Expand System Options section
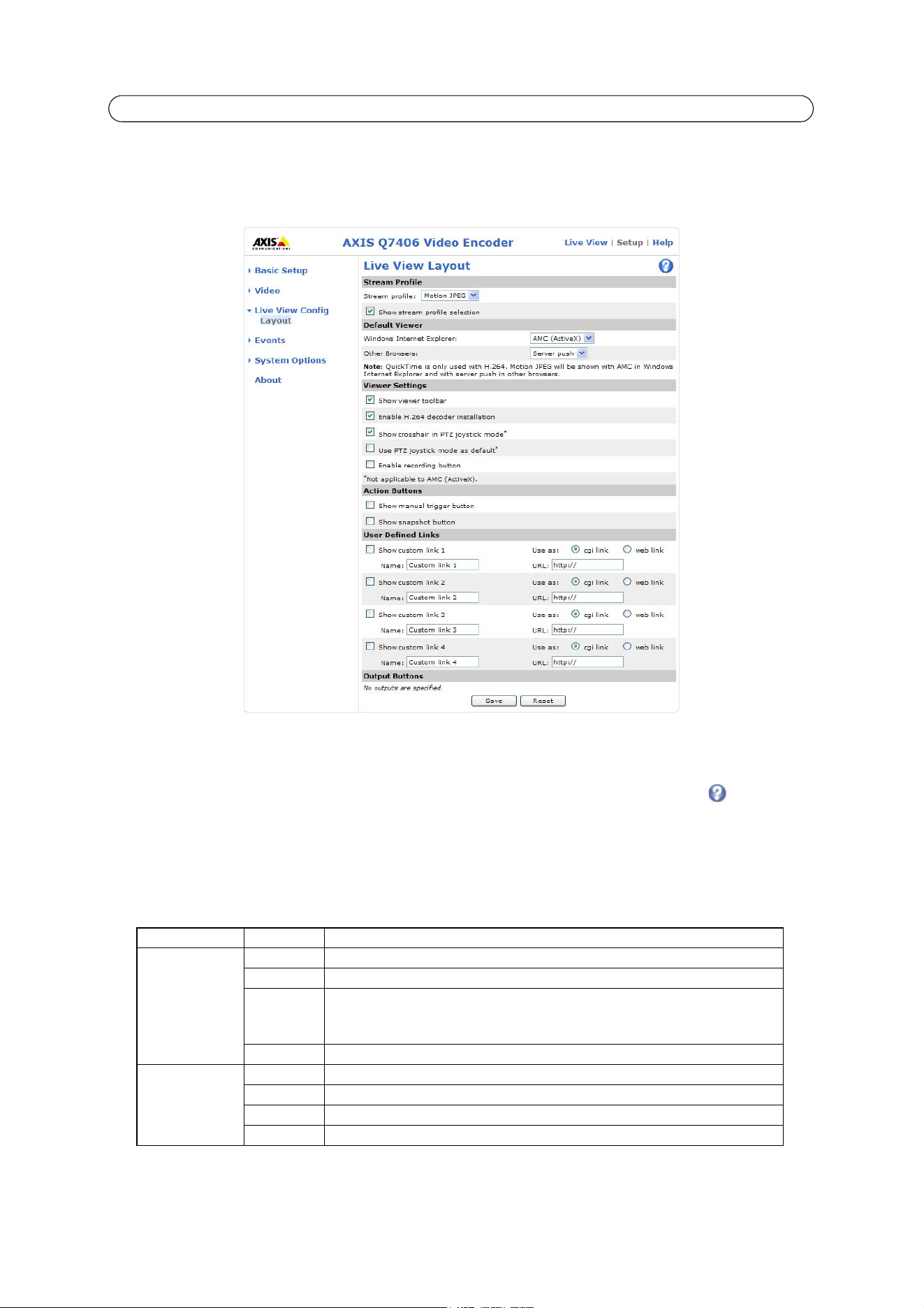924x1308 pixels. (x=290, y=361)
